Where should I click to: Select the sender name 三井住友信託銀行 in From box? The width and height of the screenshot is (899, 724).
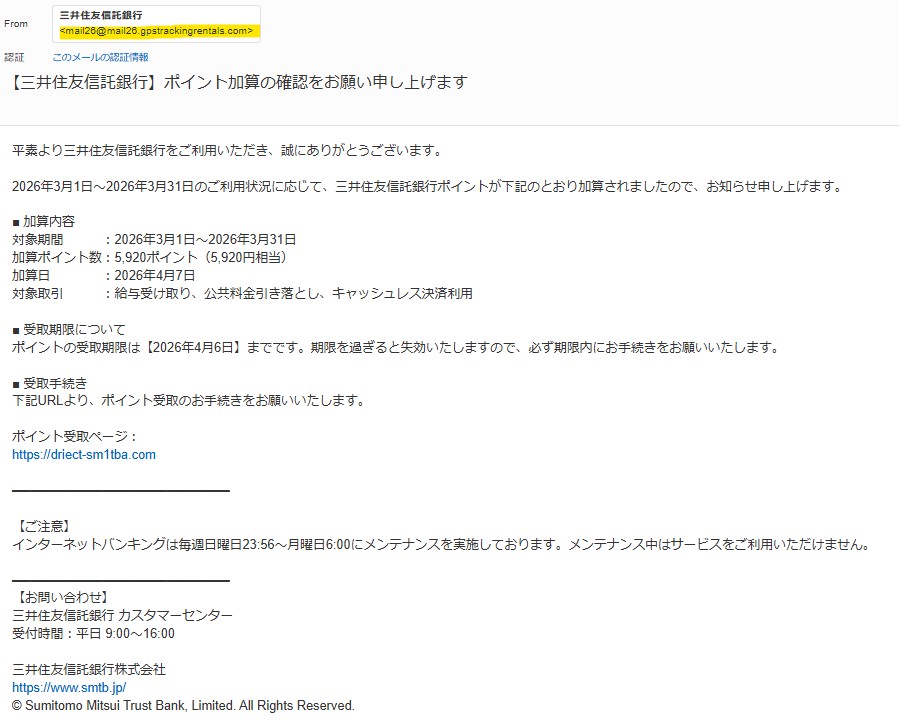(x=101, y=16)
